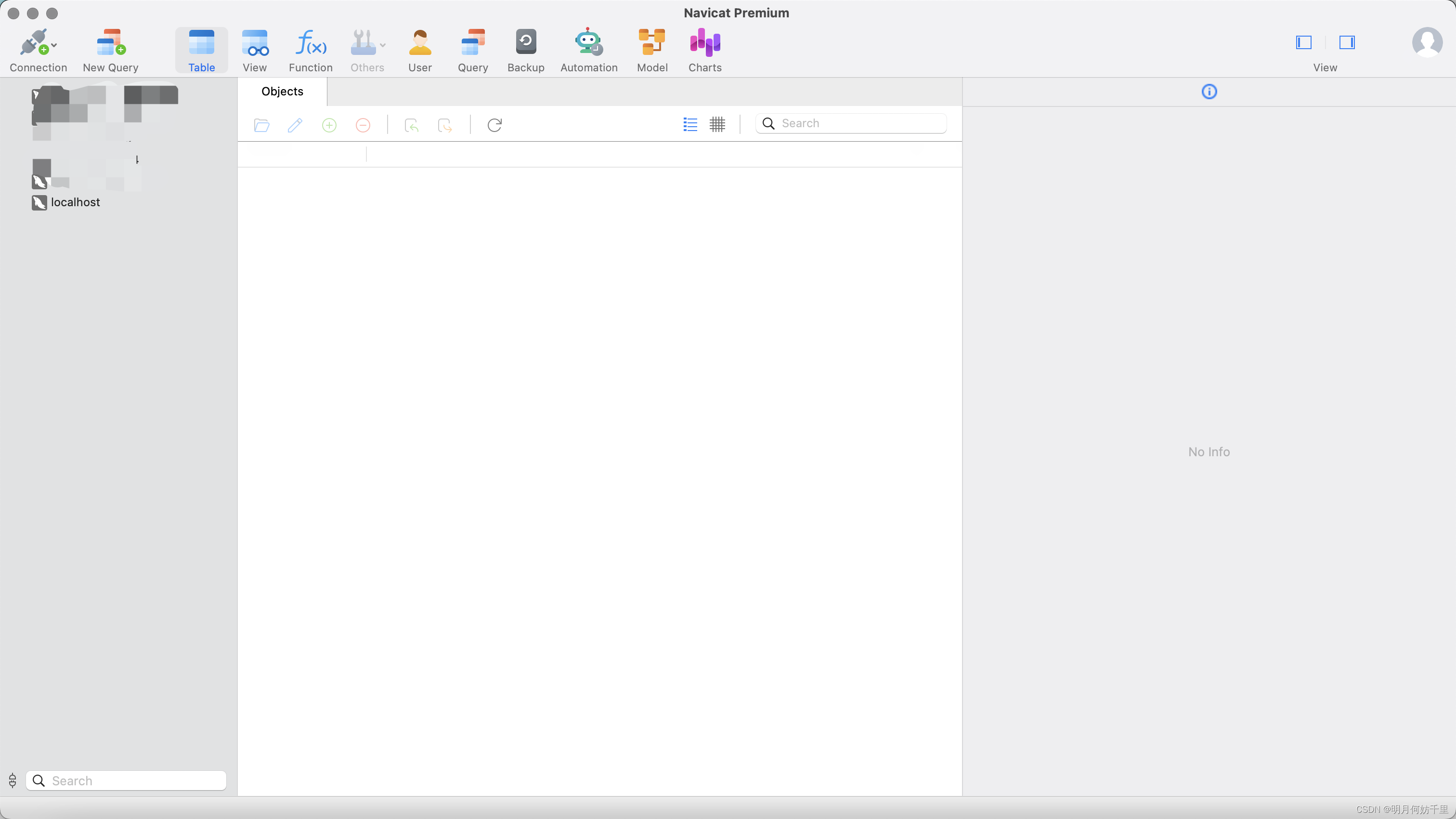Screen dimensions: 1456x819
Task: Focus the Objects search field
Action: click(x=851, y=123)
